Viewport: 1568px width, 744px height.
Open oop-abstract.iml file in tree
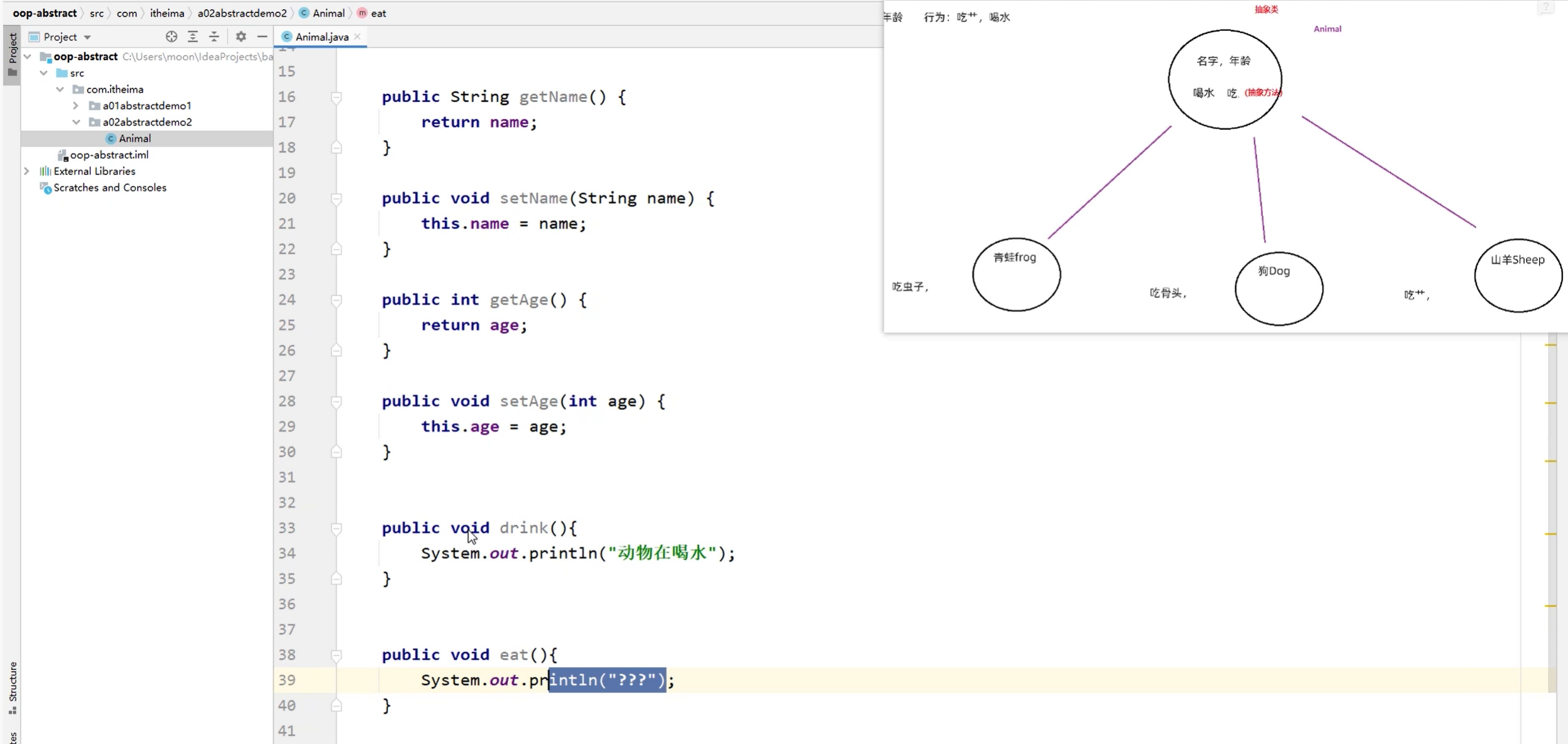109,155
